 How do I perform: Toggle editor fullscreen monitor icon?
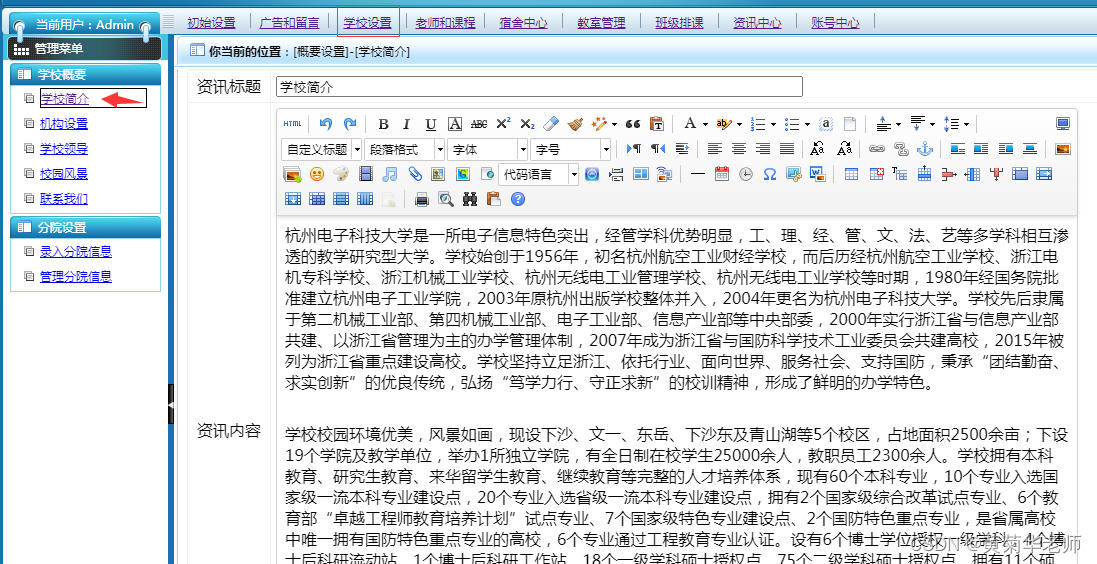pos(1063,124)
